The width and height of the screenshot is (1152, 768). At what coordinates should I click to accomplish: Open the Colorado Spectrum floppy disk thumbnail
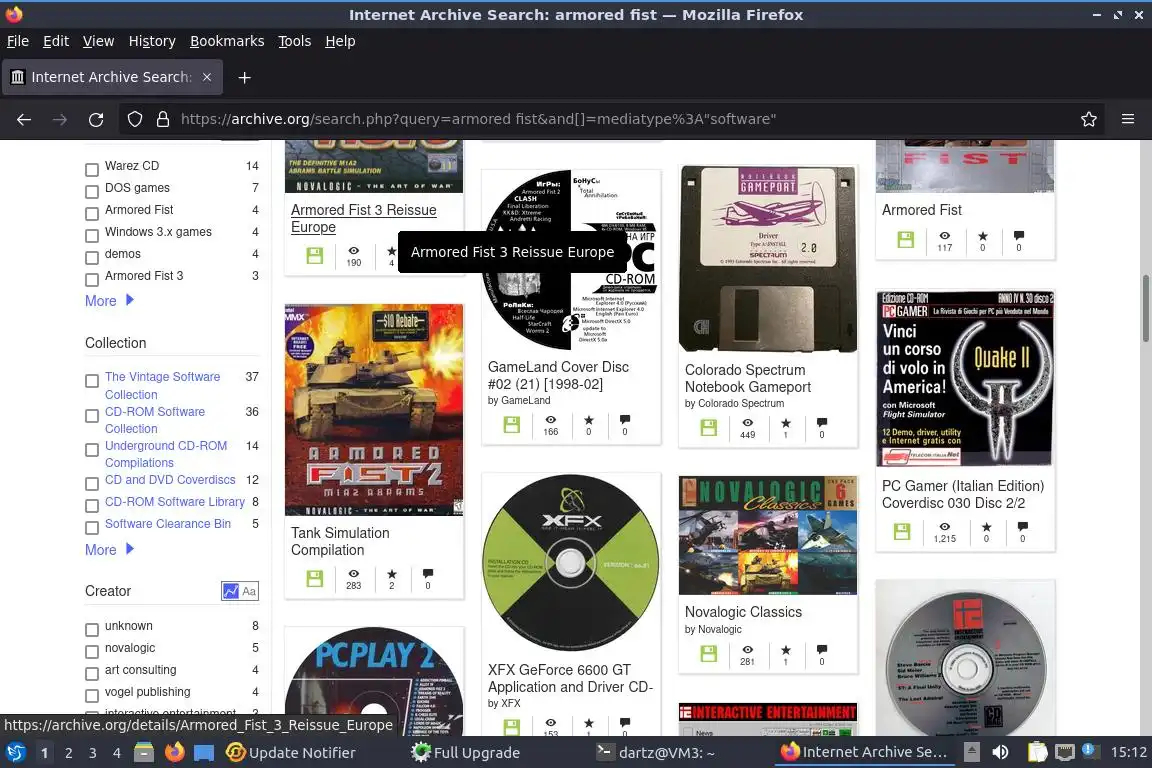pyautogui.click(x=768, y=259)
